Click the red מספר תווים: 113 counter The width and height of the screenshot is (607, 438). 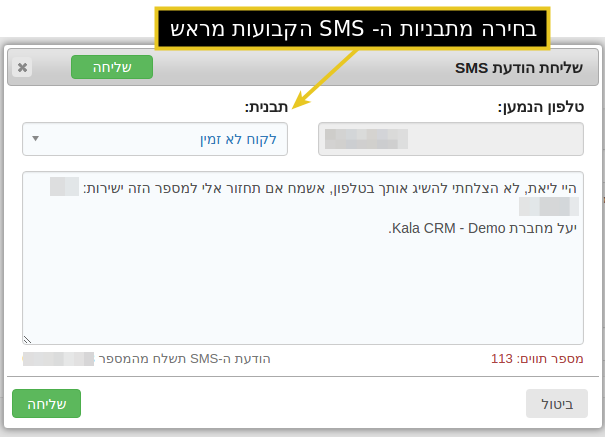[x=537, y=359]
